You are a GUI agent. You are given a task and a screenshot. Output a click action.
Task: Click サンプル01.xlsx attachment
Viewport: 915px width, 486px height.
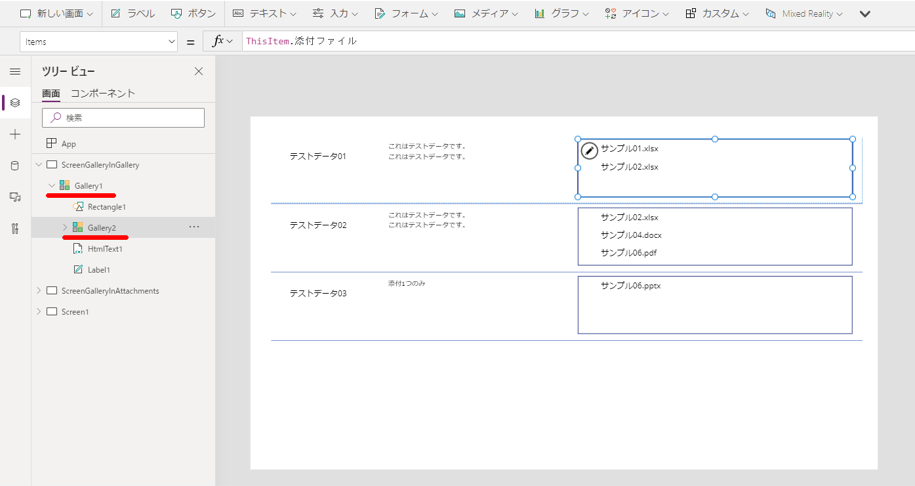coord(630,149)
